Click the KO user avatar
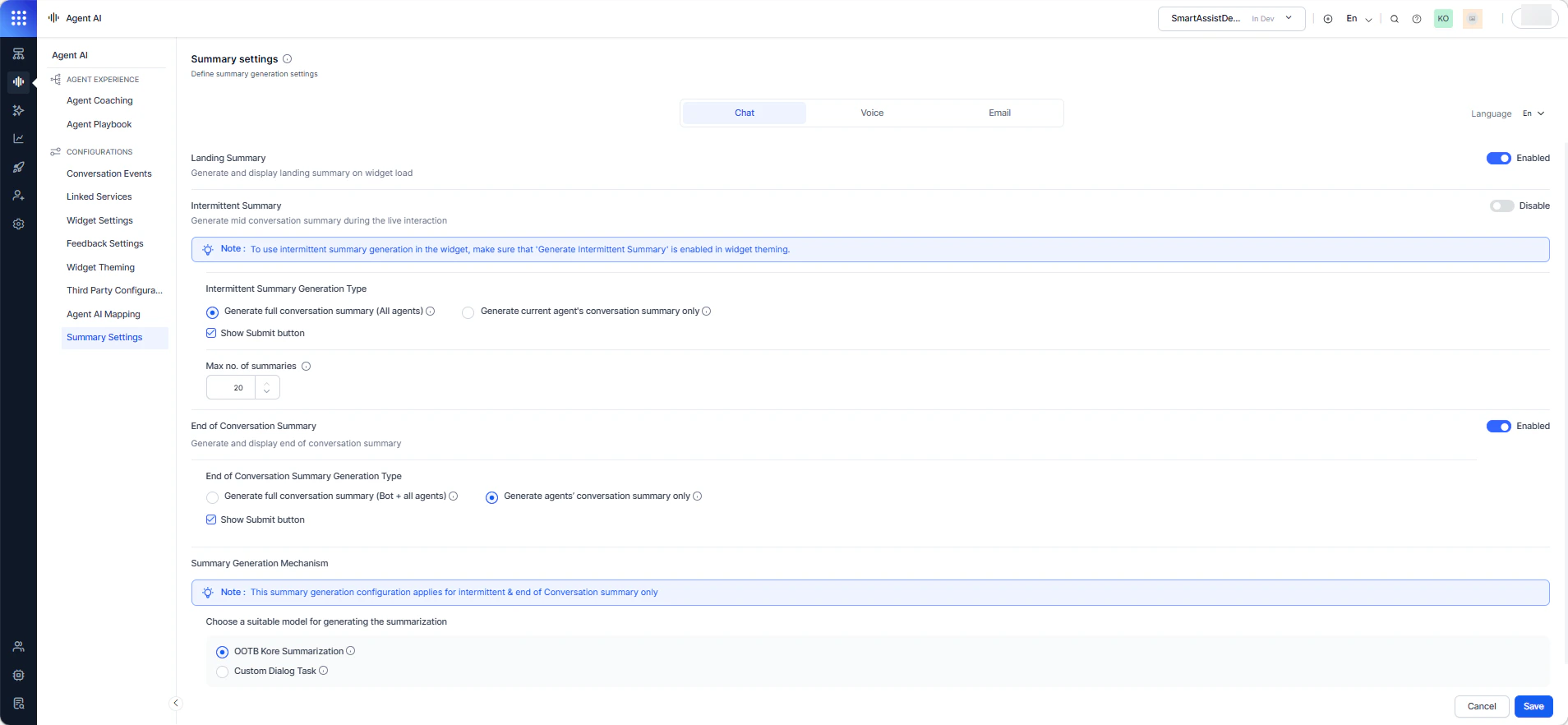This screenshot has width=1568, height=725. (1443, 19)
